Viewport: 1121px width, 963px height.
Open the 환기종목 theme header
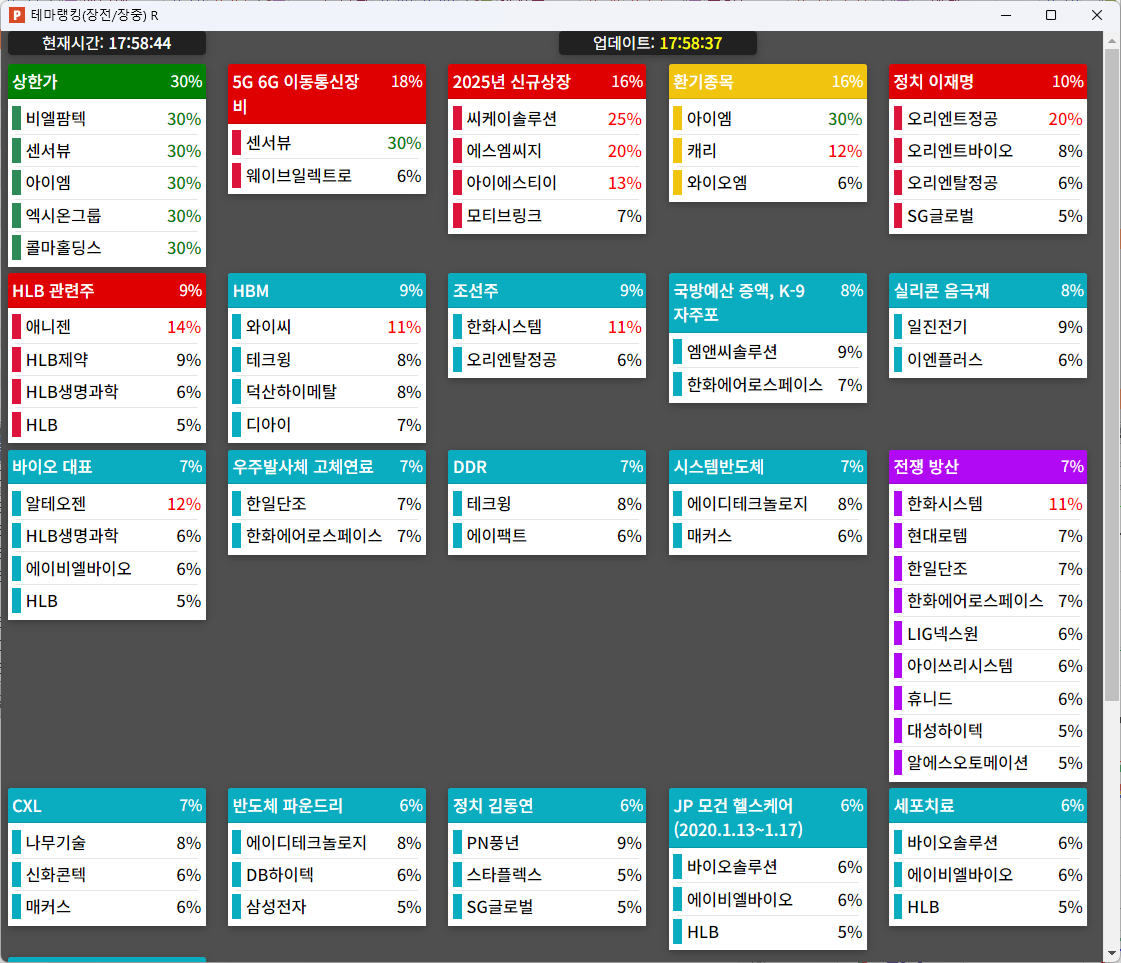[768, 82]
